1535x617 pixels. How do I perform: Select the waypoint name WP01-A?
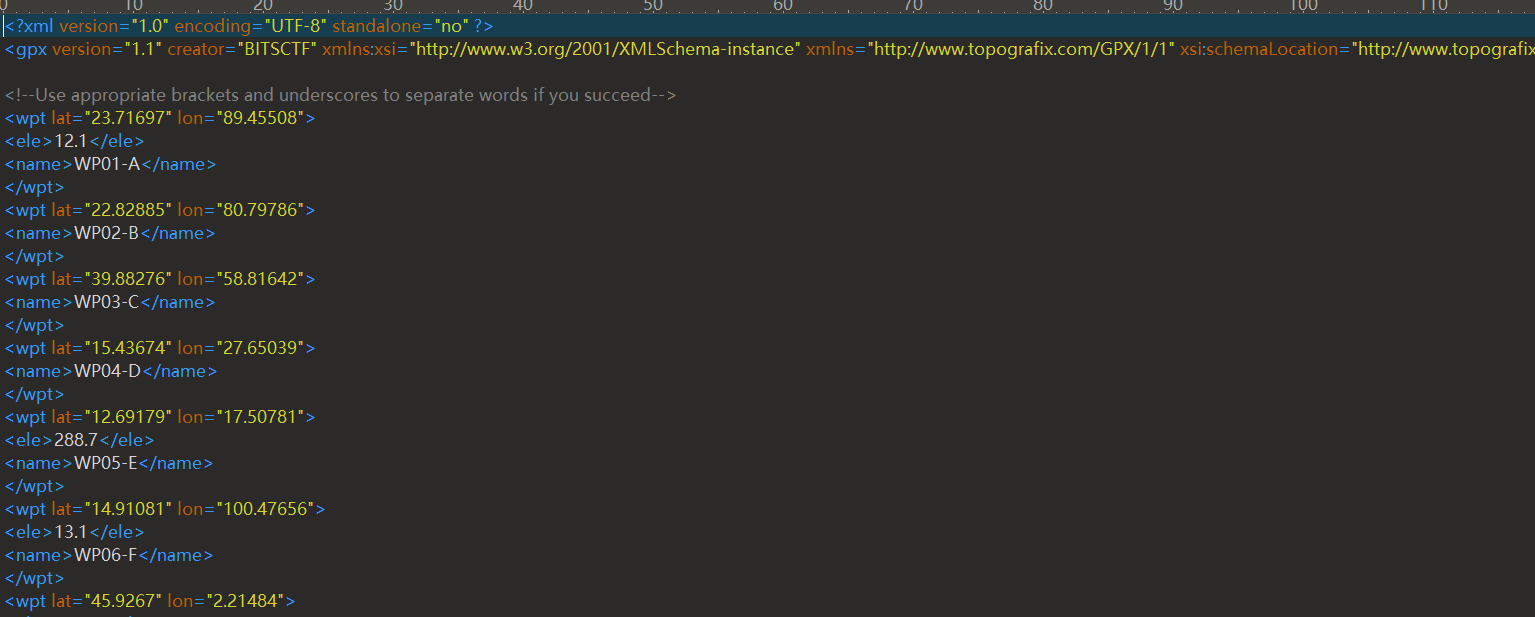click(x=107, y=164)
